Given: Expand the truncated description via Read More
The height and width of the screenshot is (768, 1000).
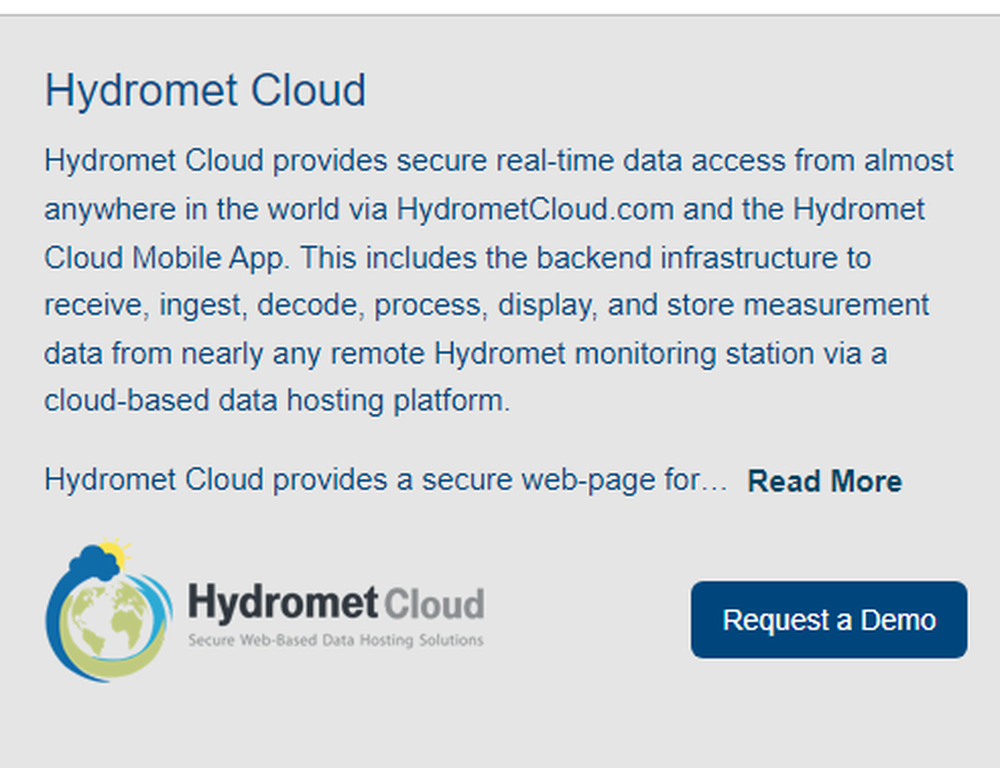Looking at the screenshot, I should [824, 481].
